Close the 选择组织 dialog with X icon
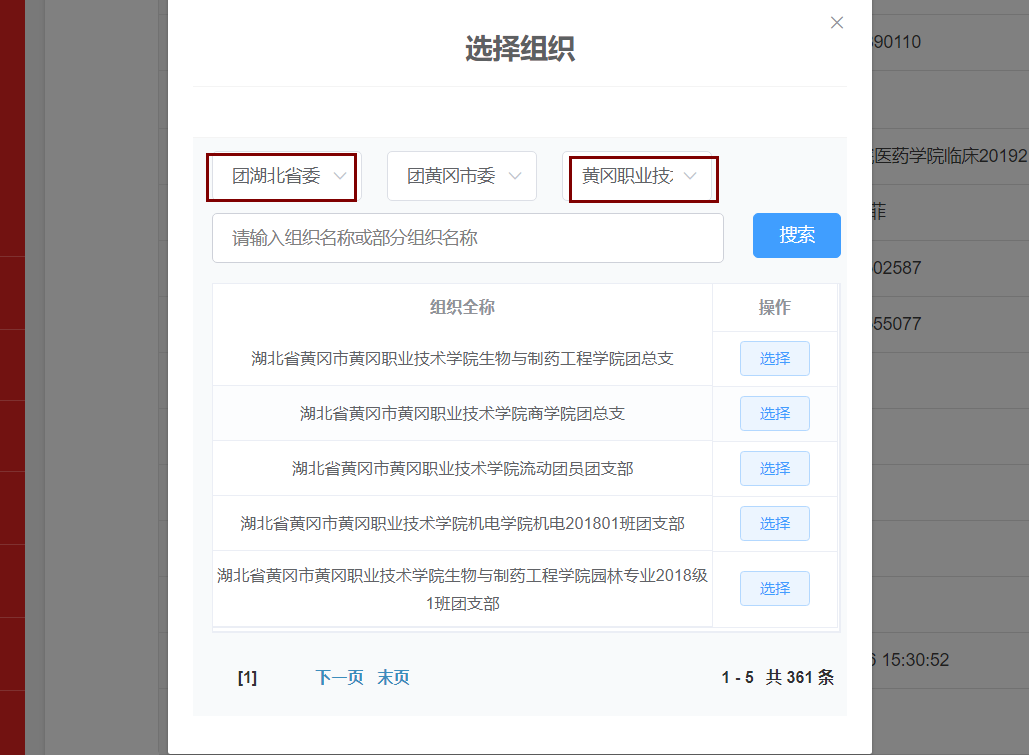The width and height of the screenshot is (1029, 755). click(836, 22)
